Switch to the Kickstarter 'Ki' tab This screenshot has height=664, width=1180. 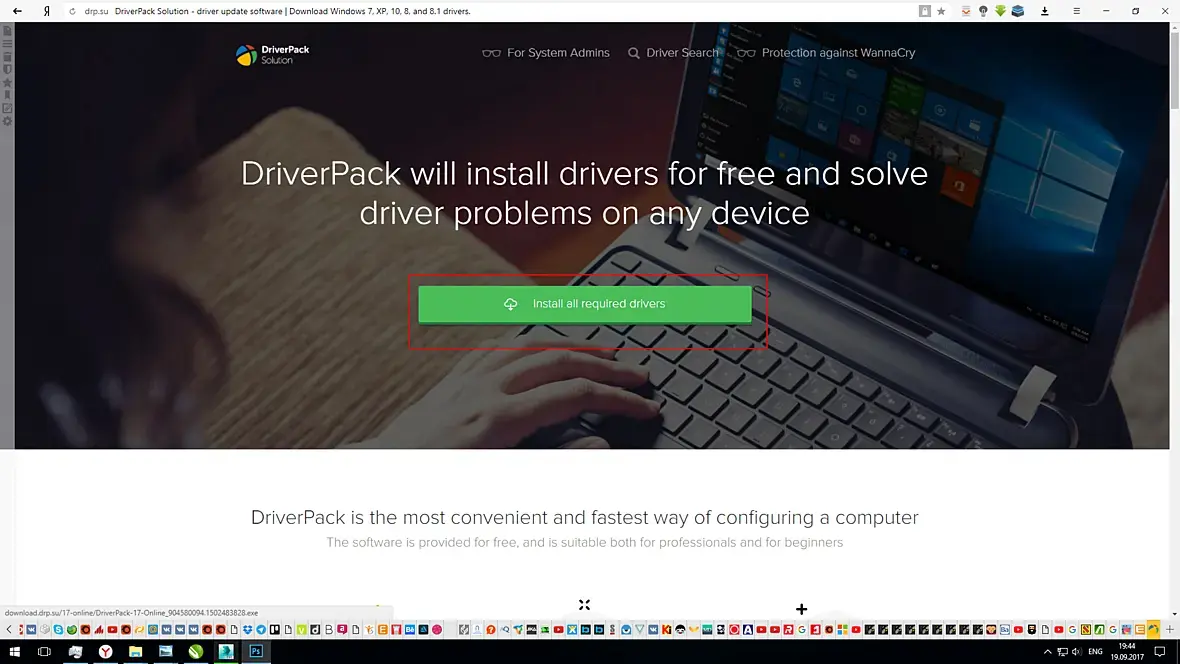(667, 629)
